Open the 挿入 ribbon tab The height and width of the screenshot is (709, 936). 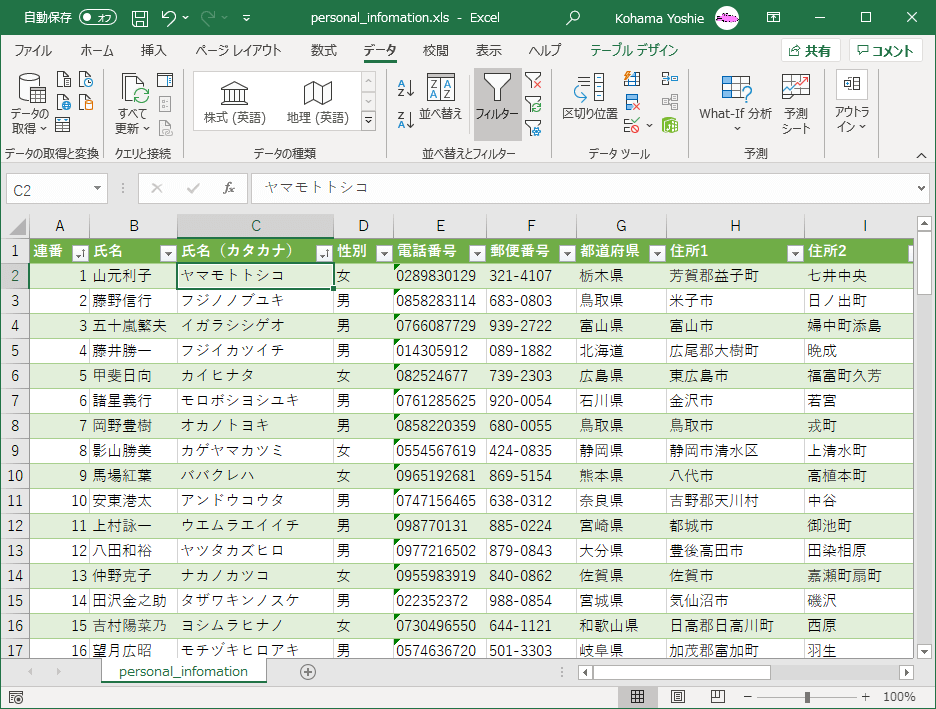coord(153,51)
